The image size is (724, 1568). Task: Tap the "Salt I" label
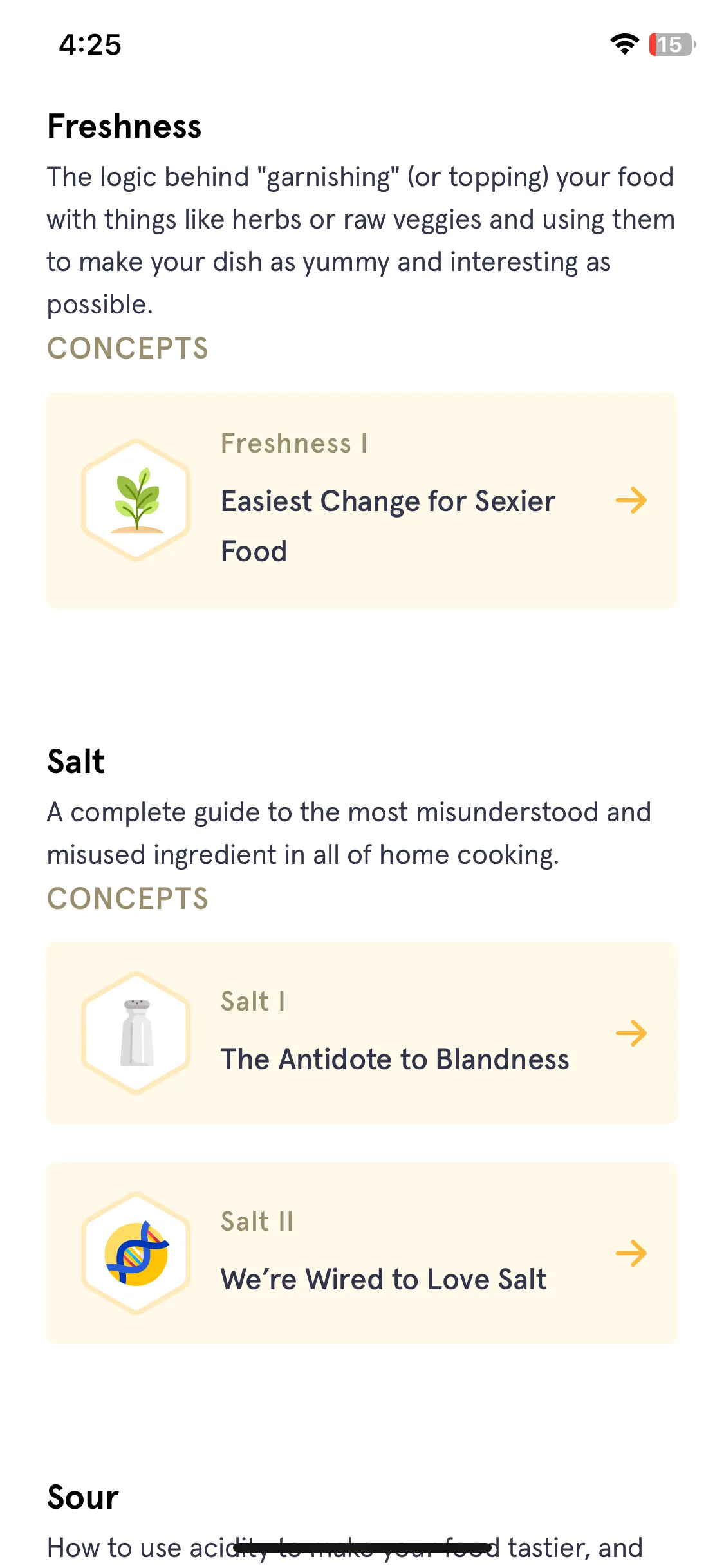pos(253,1001)
